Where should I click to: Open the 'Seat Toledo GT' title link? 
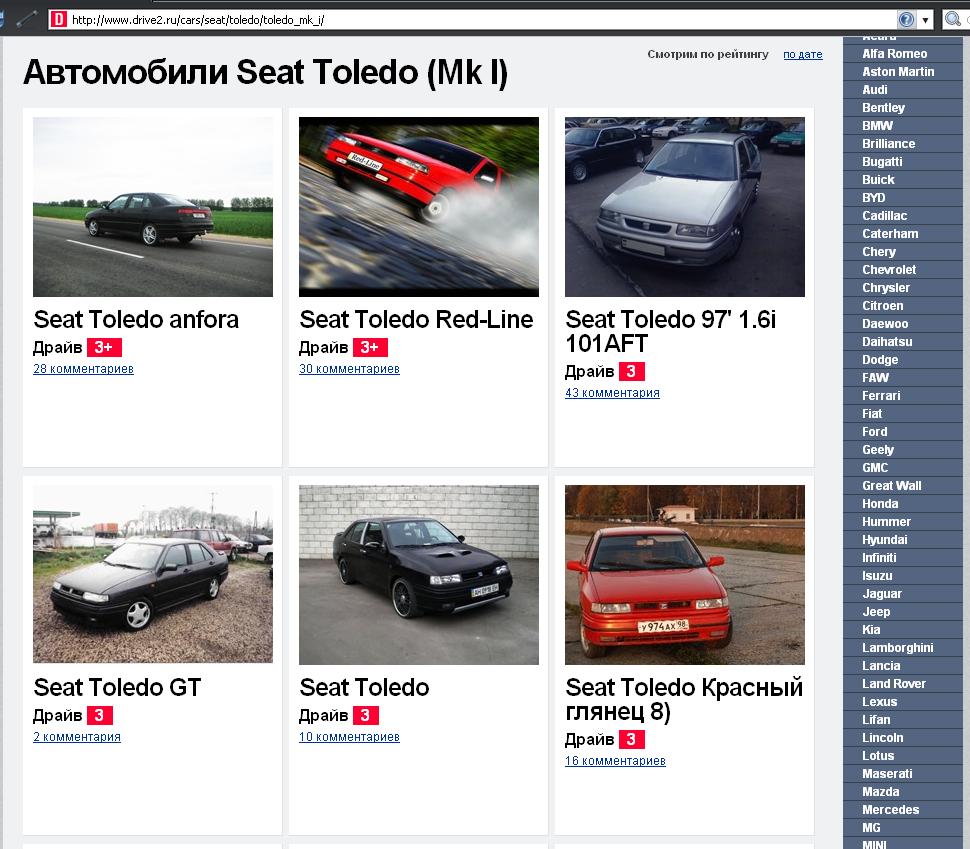click(118, 687)
